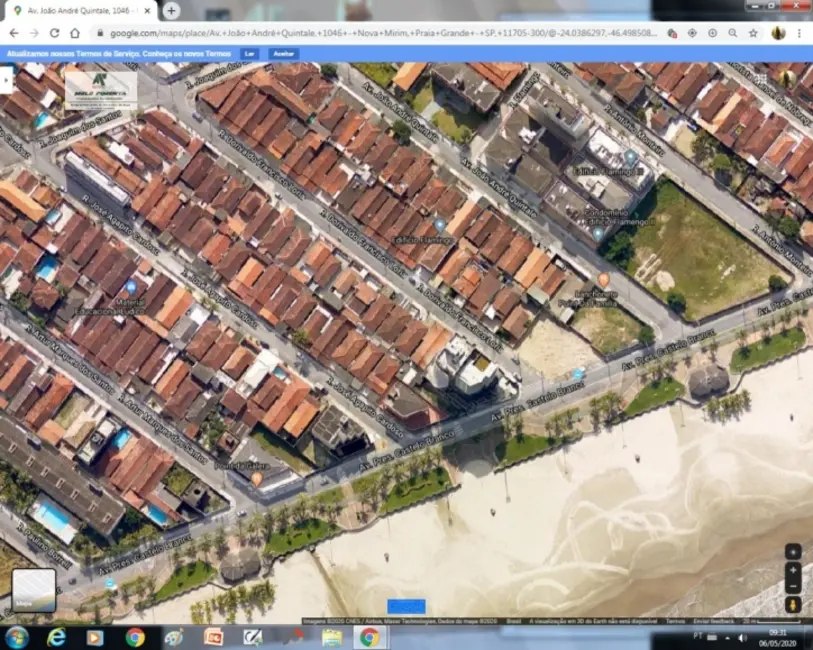Reload the Google Maps page

tap(55, 33)
